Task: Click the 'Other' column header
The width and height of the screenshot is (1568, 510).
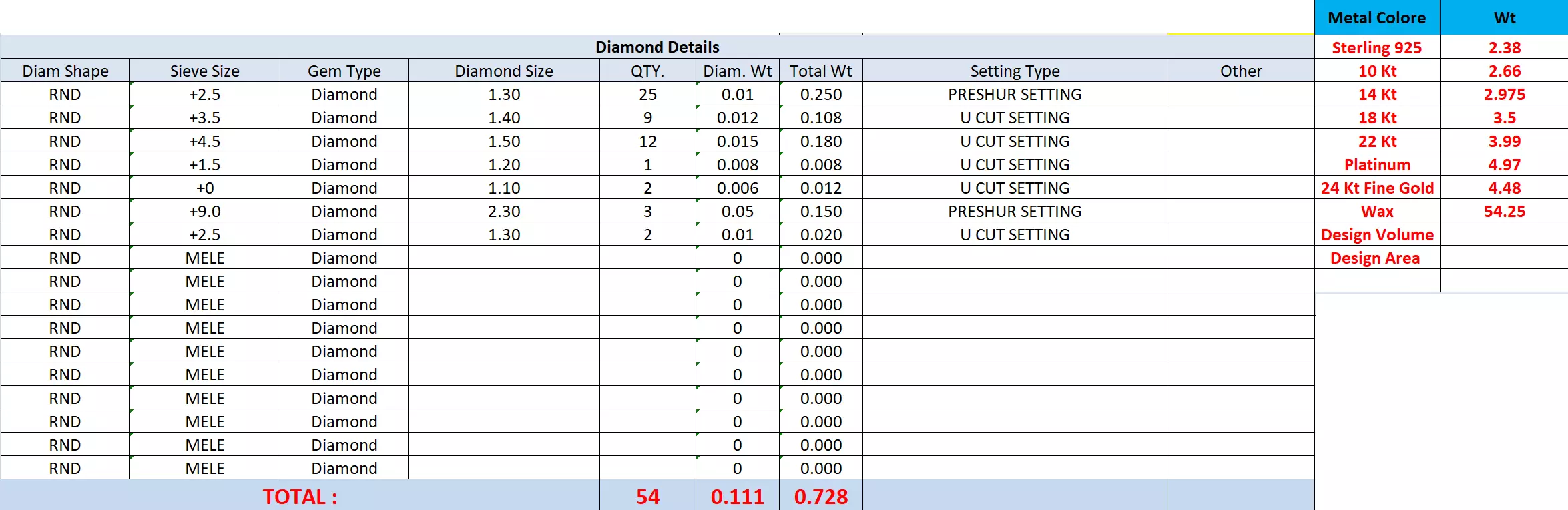Action: coord(1241,71)
